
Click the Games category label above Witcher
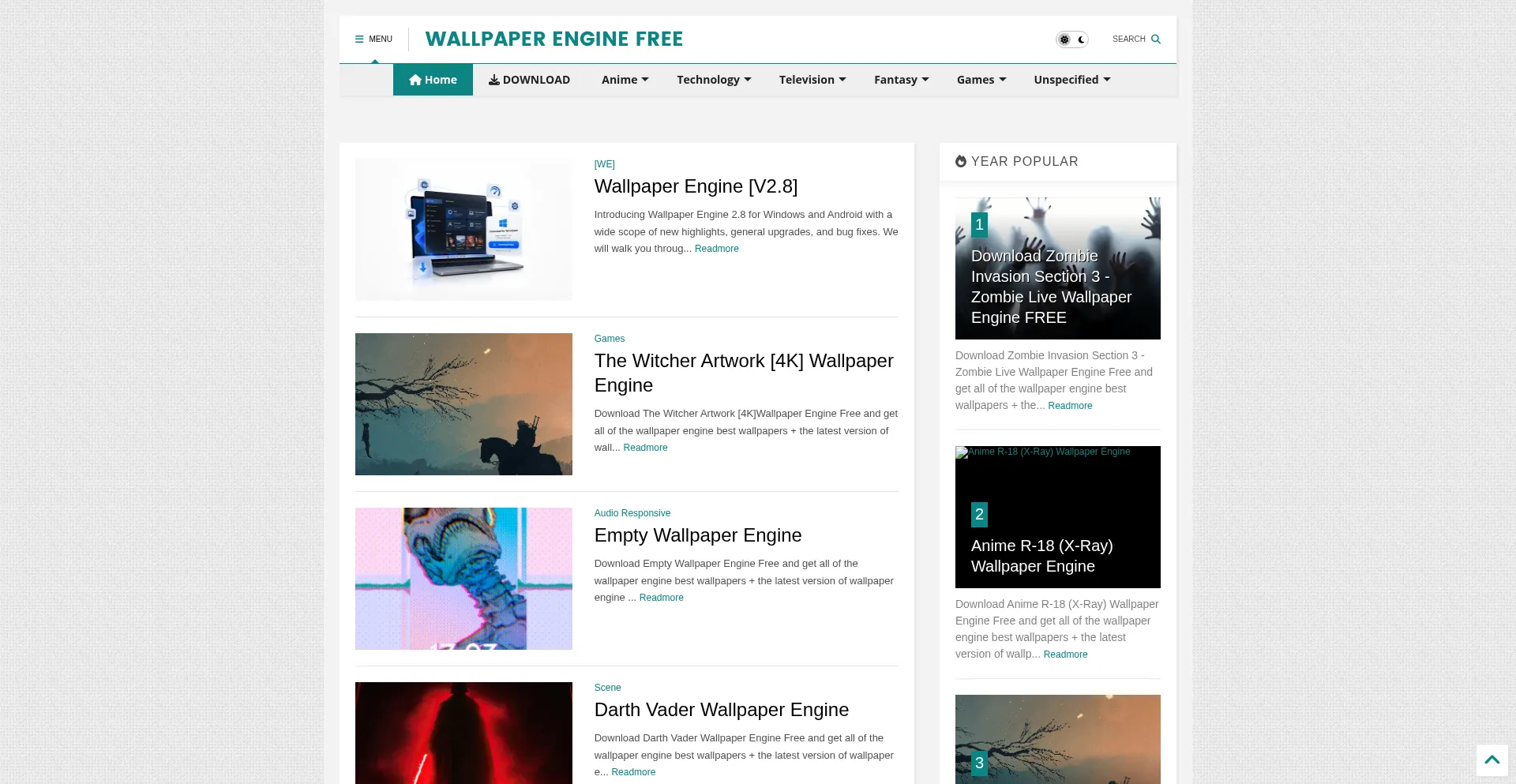pos(609,339)
